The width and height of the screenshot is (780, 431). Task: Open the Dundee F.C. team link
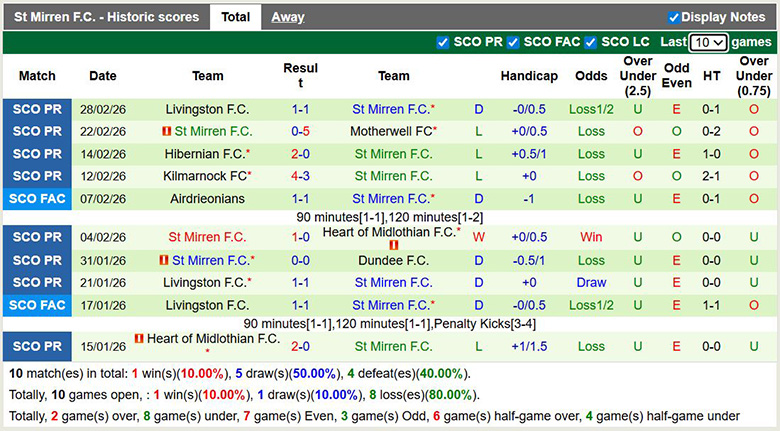[x=393, y=260]
